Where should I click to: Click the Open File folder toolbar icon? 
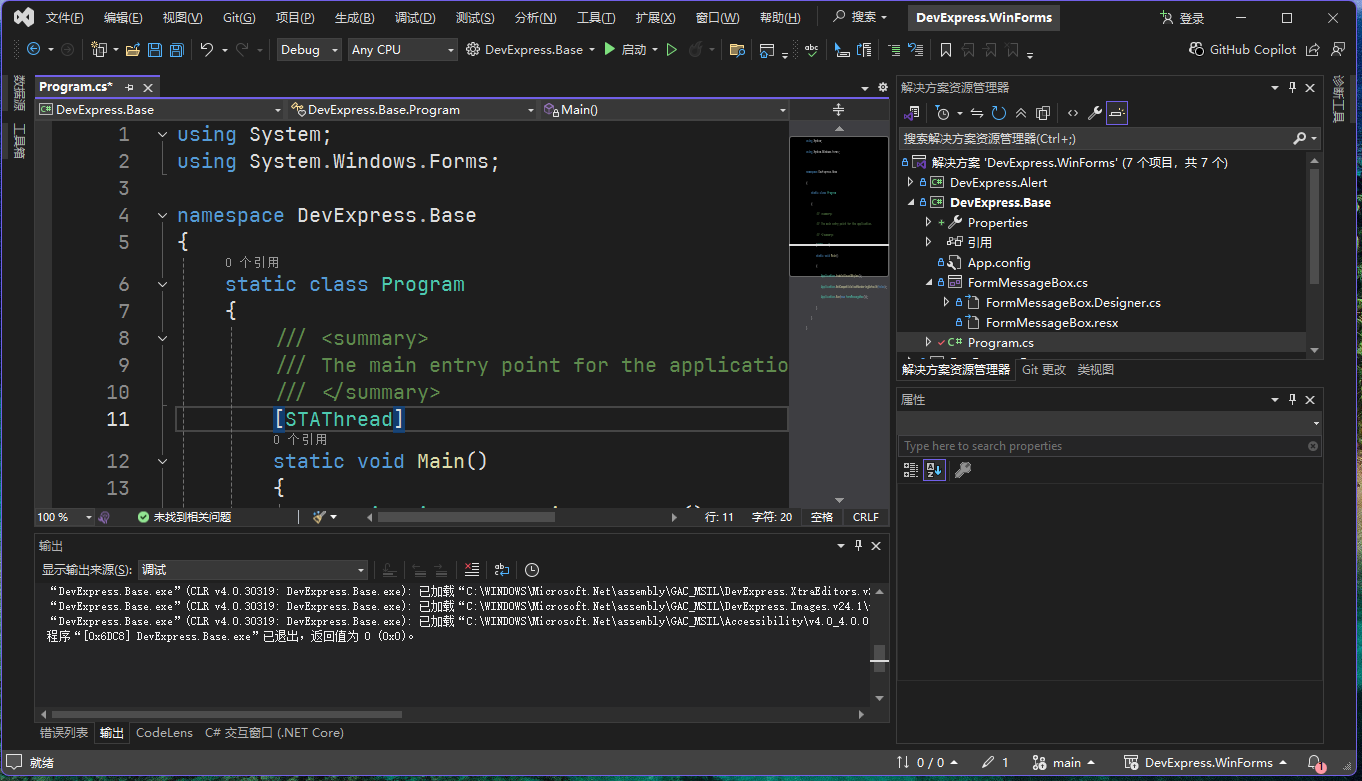coord(132,50)
